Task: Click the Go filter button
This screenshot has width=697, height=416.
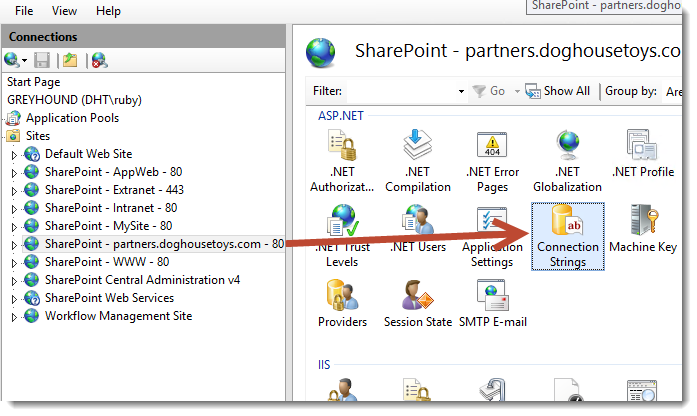Action: click(x=488, y=91)
